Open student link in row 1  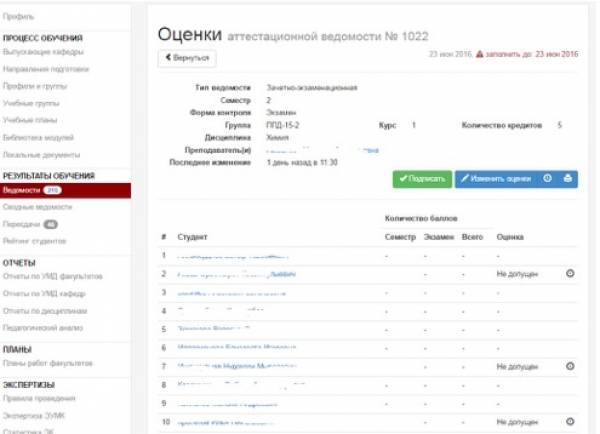(x=233, y=257)
